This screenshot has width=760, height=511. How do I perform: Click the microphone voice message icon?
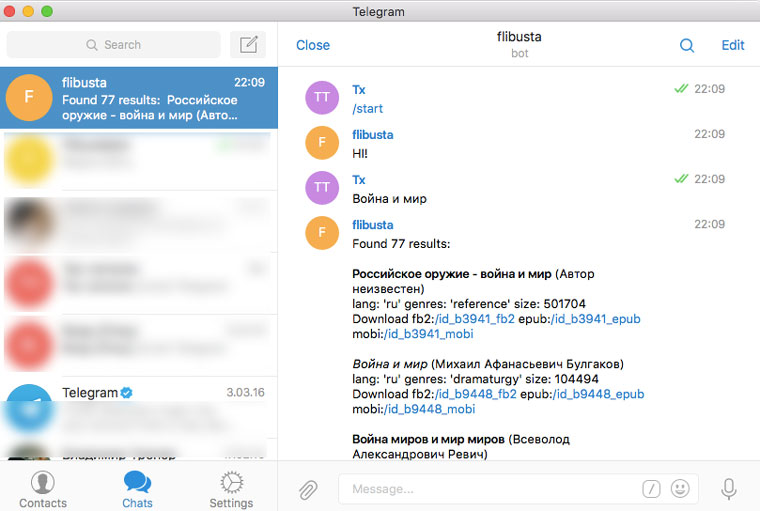[728, 489]
